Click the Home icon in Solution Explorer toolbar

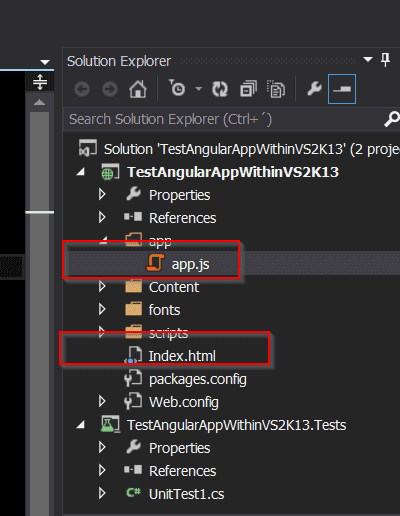coord(138,89)
